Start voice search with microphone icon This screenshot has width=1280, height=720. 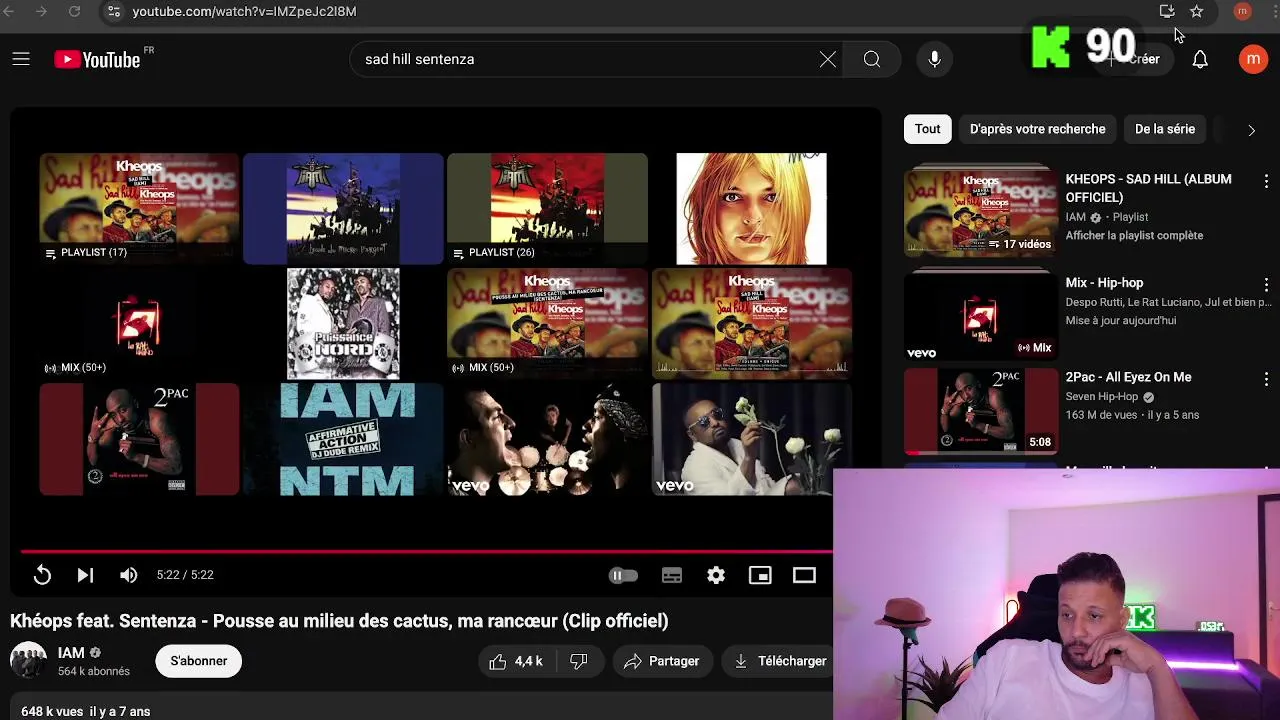pyautogui.click(x=934, y=59)
